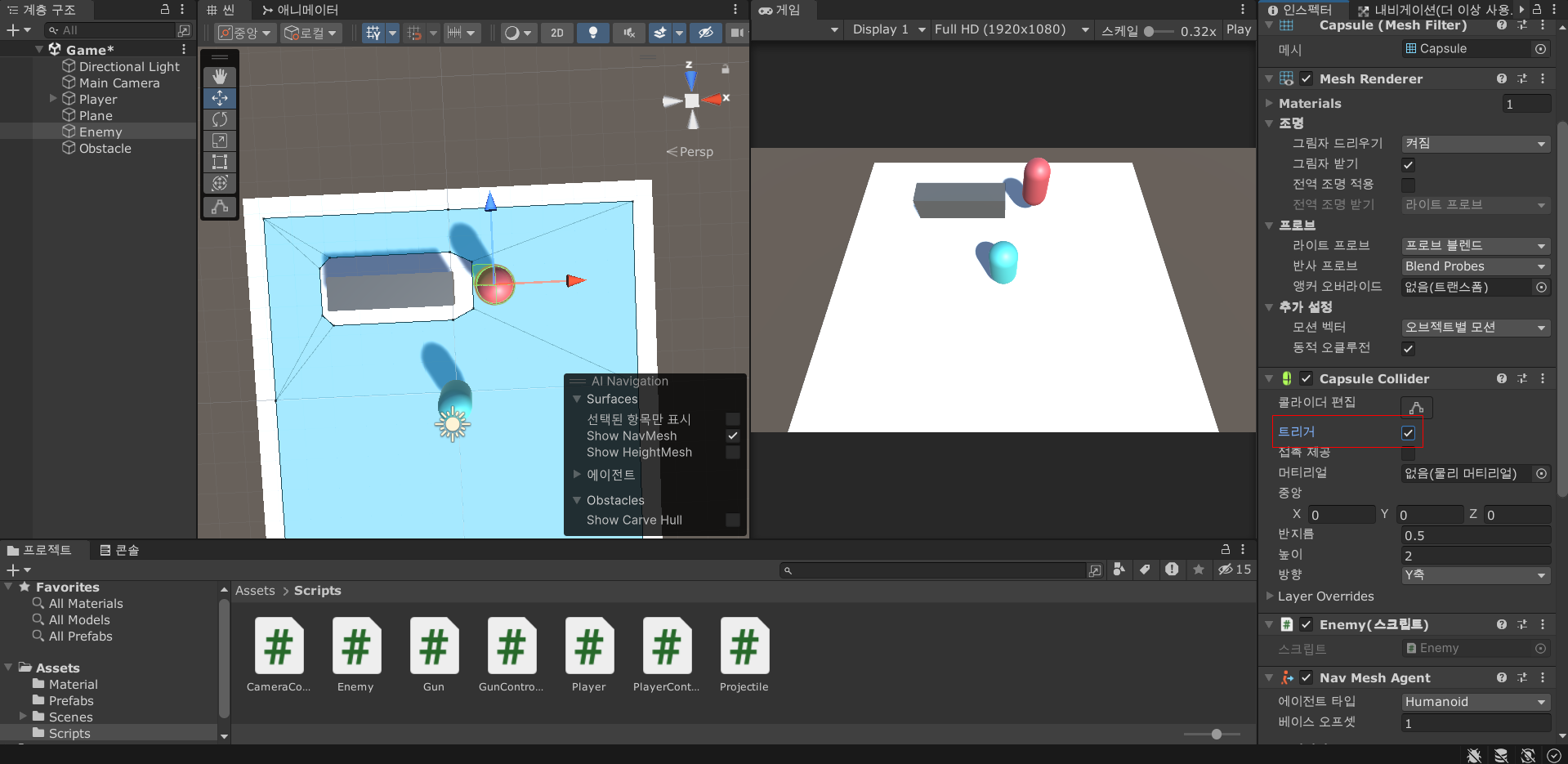Image resolution: width=1568 pixels, height=764 pixels.
Task: Select the 게임 view tab
Action: [x=780, y=10]
